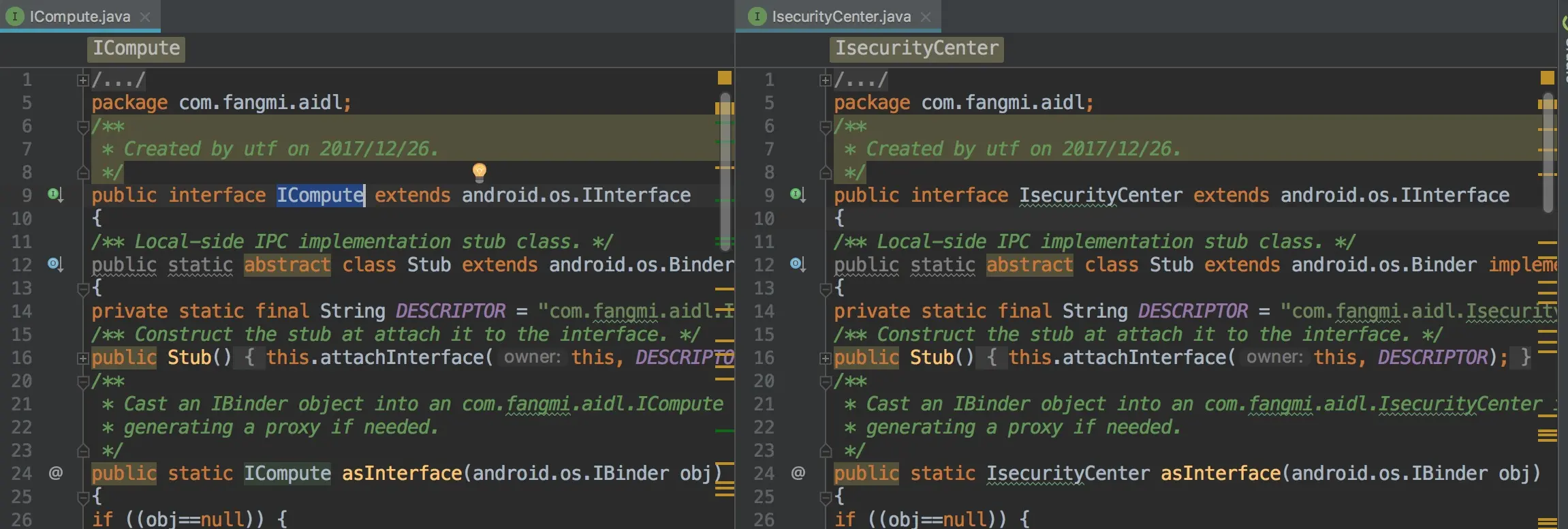Click the @ gutter annotation at line 24 in ICompute.java
Image resolution: width=1568 pixels, height=529 pixels.
56,473
